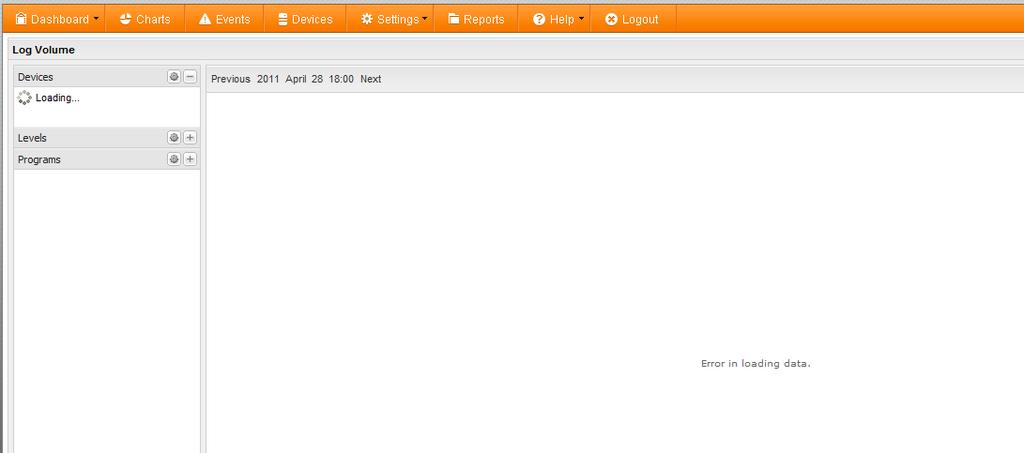Click the gear icon in Devices panel
The width and height of the screenshot is (1024, 453).
174,77
